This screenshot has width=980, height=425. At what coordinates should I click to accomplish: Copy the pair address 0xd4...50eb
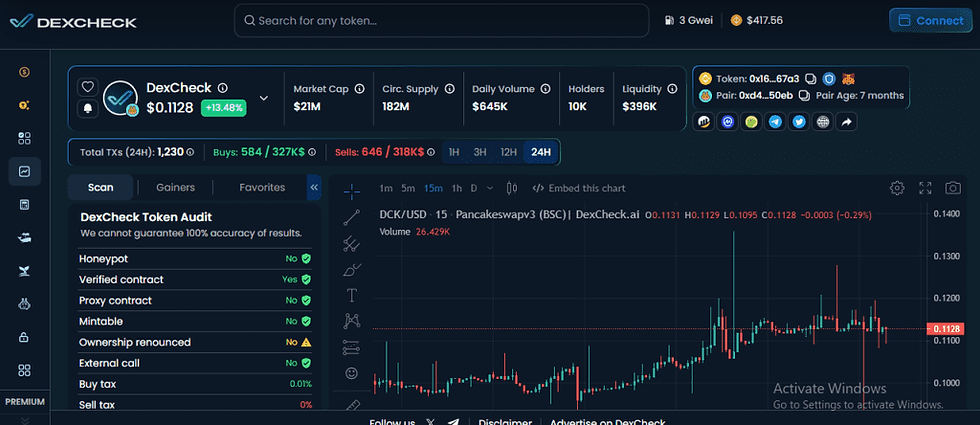pos(805,96)
